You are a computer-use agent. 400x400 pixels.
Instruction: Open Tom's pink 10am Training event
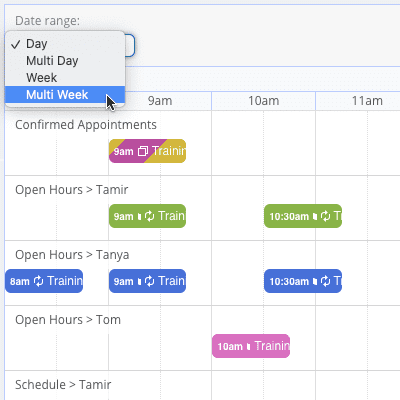pyautogui.click(x=251, y=346)
